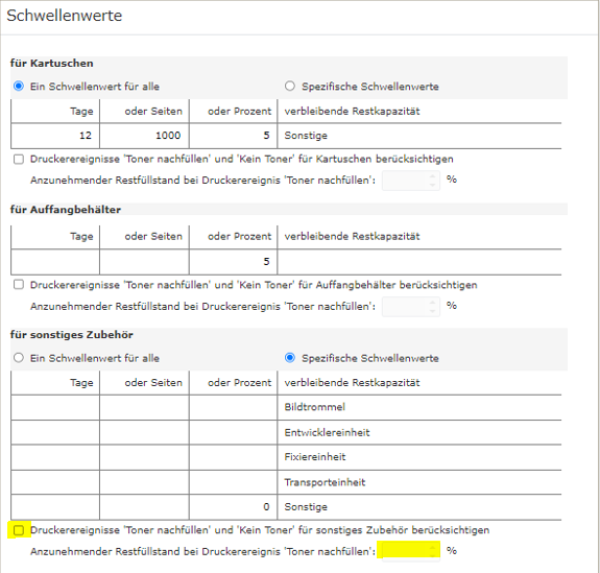Click Prozent cell for Entwicklereinheit
The width and height of the screenshot is (600, 573).
[x=233, y=433]
